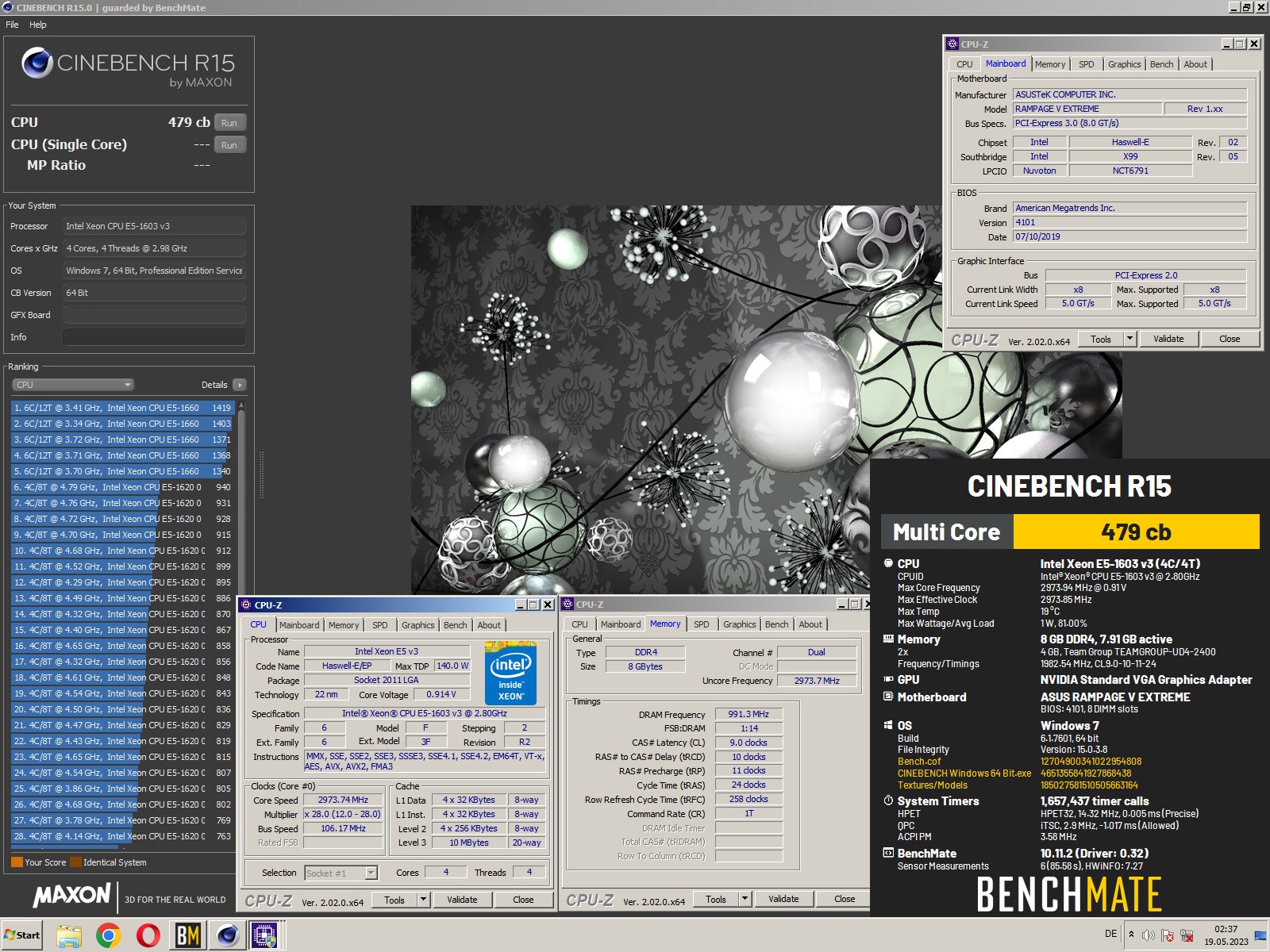Click the CPU-Z Memory-tab window title icon
This screenshot has width=1270, height=952.
point(568,605)
